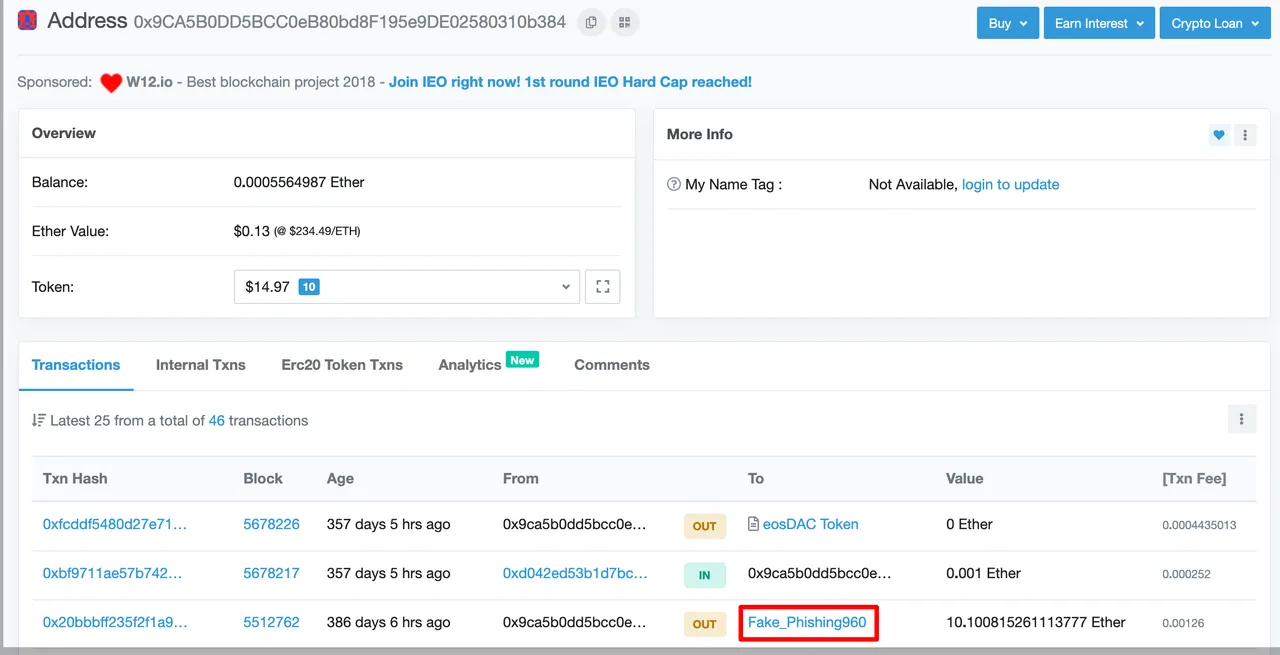Click the W12.io sponsor name

151,82
